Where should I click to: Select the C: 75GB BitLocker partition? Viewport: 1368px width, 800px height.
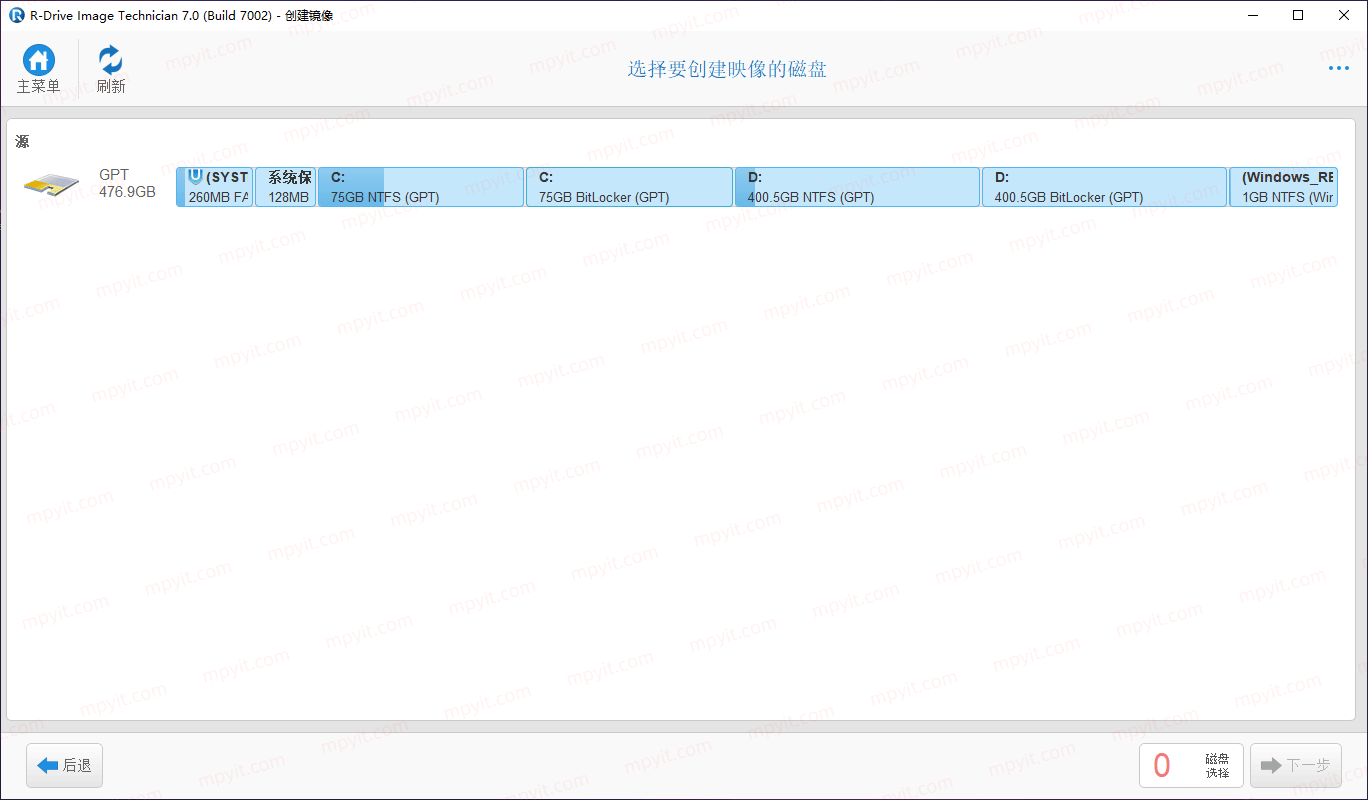point(629,187)
